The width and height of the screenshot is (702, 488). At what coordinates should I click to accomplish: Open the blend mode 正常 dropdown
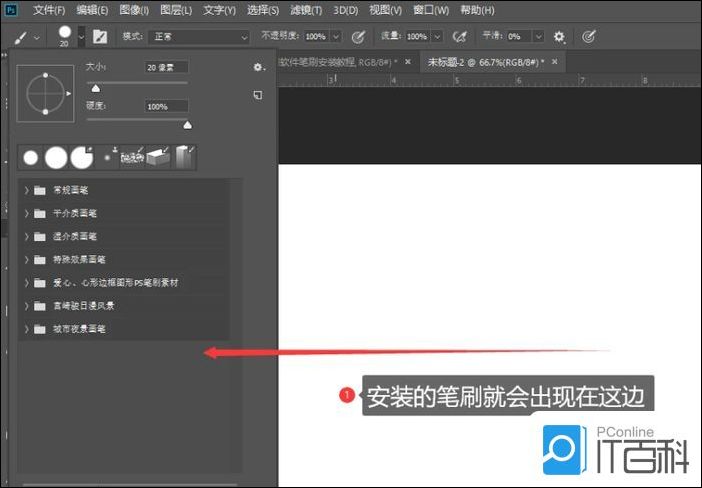[198, 36]
